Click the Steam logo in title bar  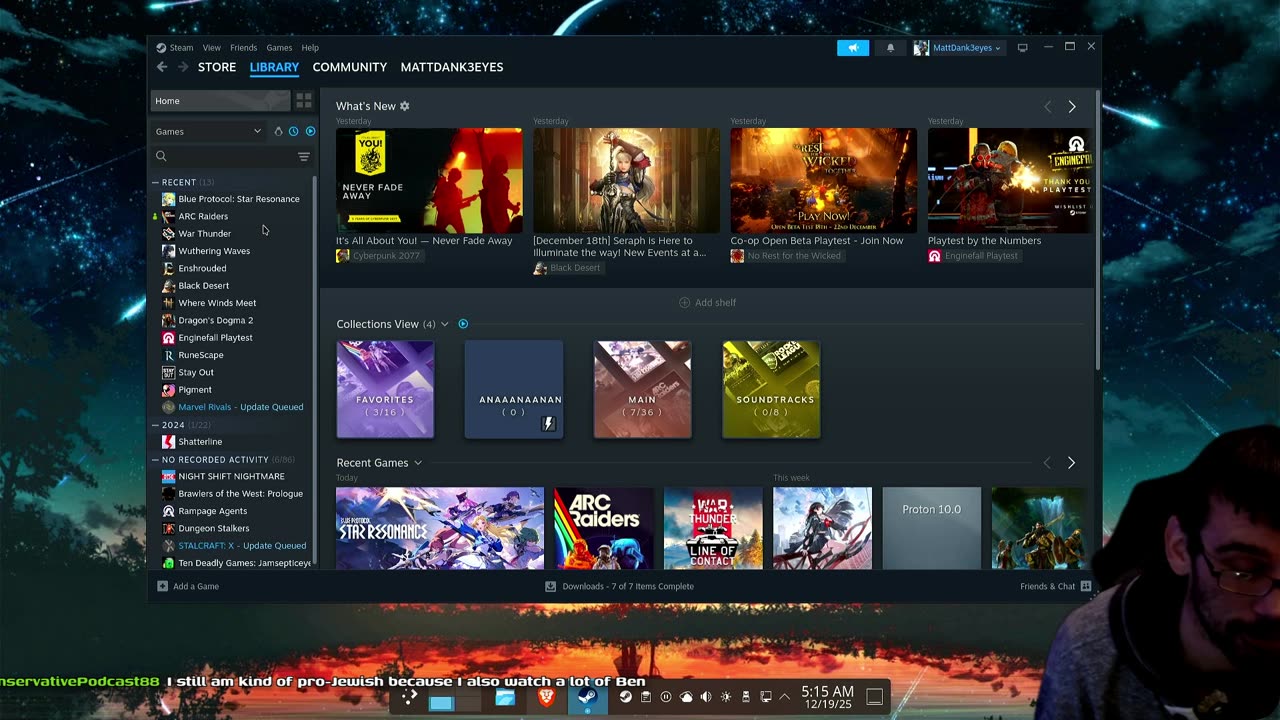pos(161,48)
